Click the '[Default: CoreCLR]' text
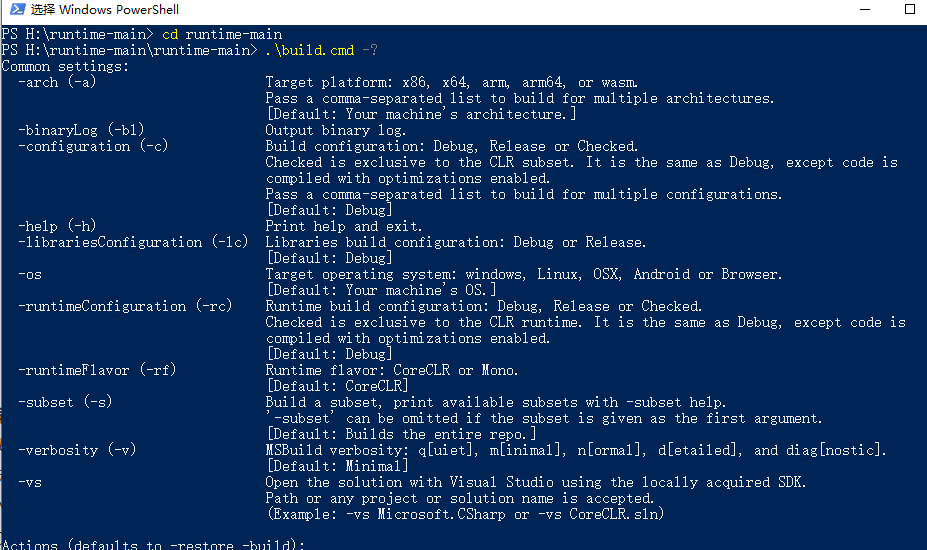 click(338, 386)
